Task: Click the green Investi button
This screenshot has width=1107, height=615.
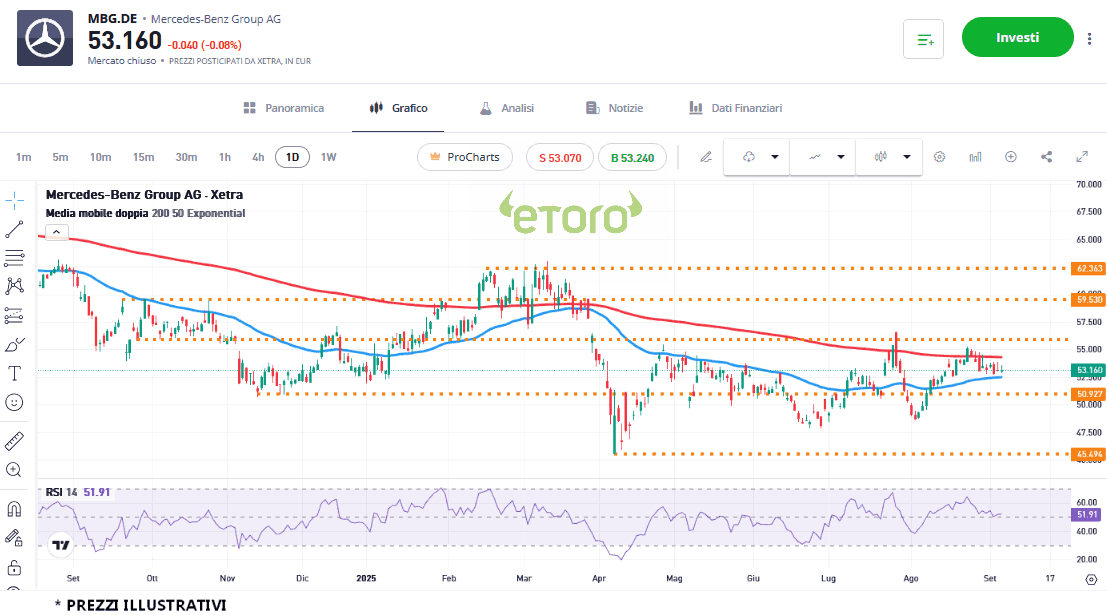Action: (x=1017, y=38)
